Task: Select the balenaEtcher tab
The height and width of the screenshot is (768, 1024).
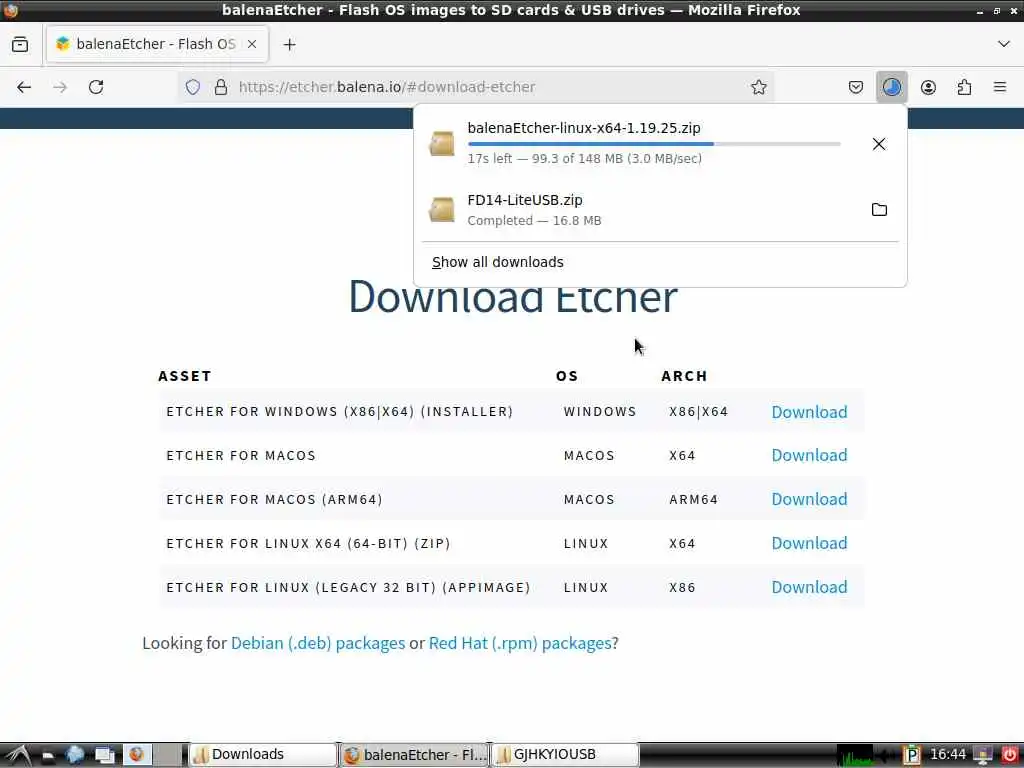Action: tap(157, 44)
